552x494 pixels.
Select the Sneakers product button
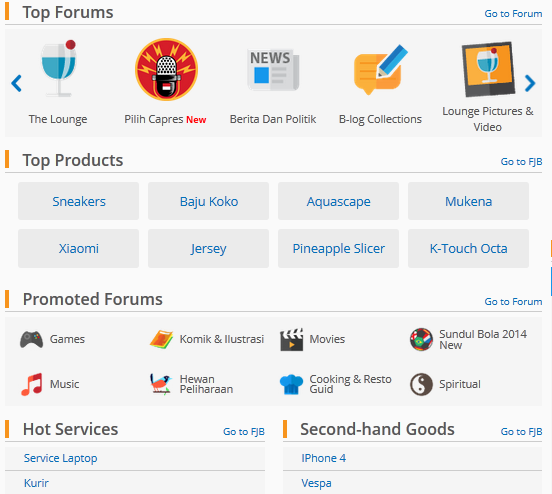click(x=79, y=201)
